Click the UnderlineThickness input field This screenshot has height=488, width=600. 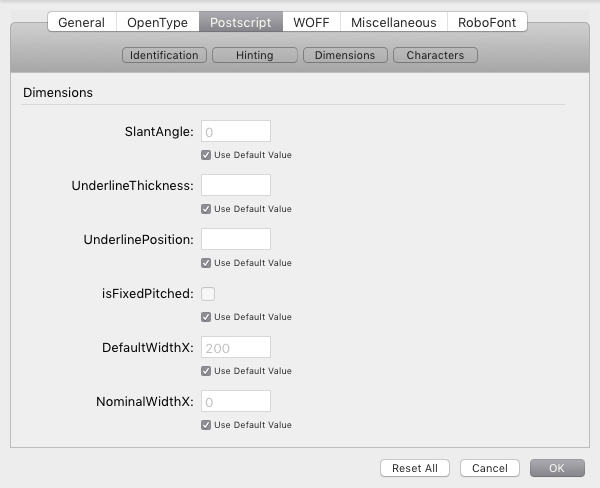pyautogui.click(x=236, y=185)
